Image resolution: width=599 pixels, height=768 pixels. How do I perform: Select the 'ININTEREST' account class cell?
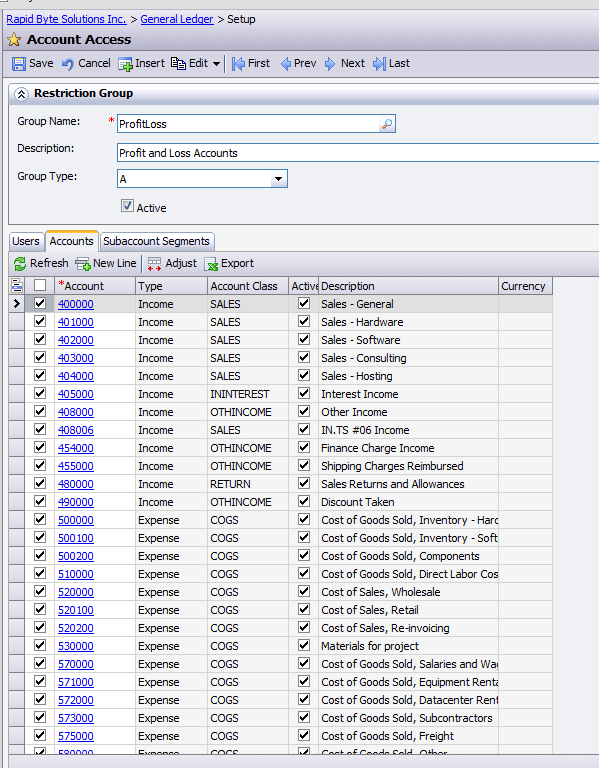click(x=248, y=394)
